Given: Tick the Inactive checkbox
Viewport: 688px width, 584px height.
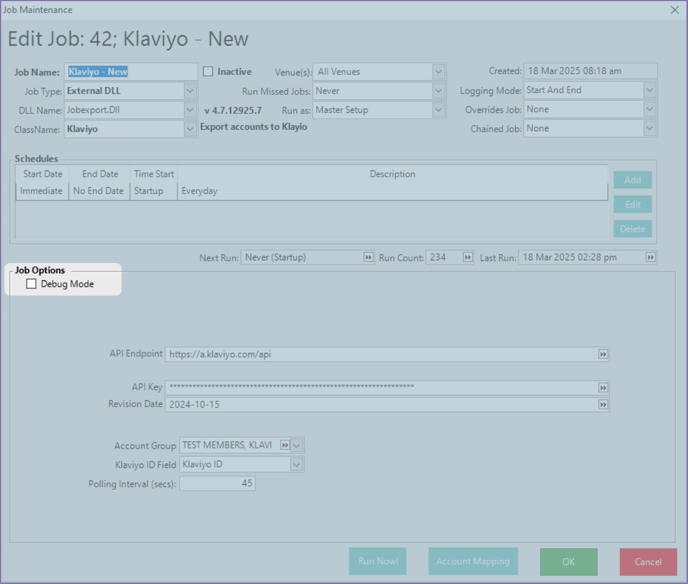Looking at the screenshot, I should (208, 72).
